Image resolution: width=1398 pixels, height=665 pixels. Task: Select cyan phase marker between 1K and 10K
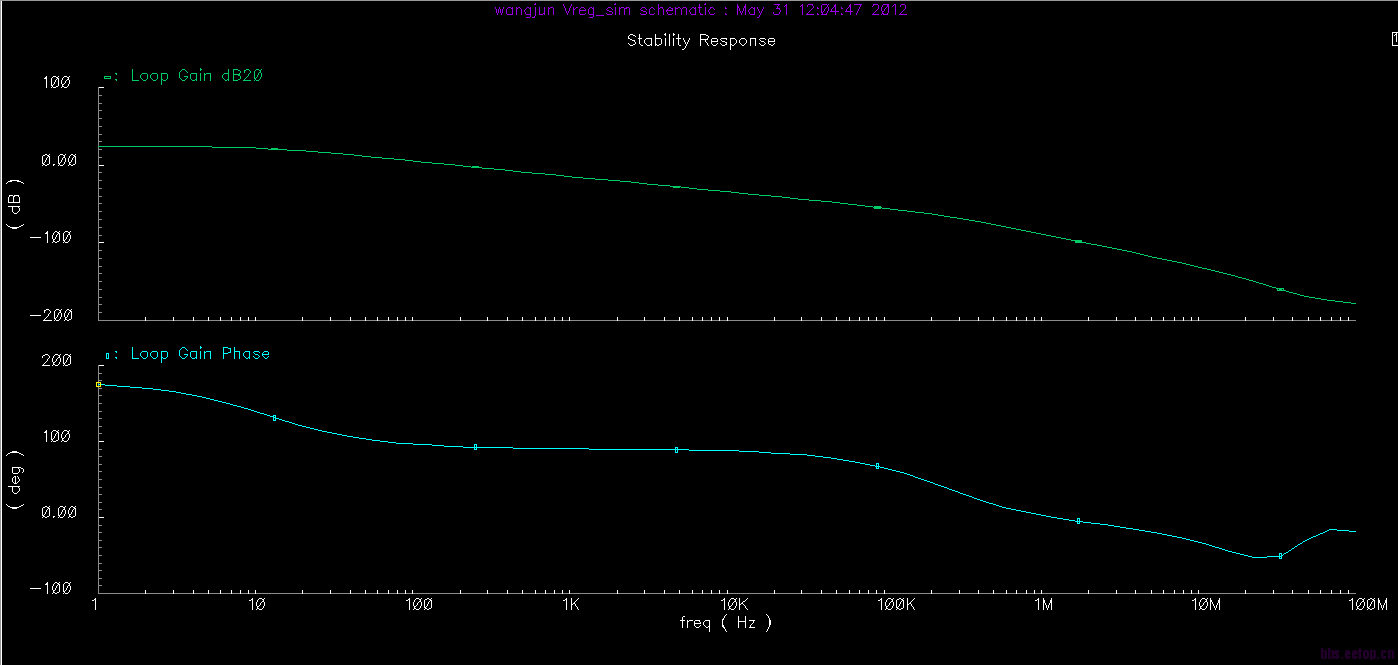click(676, 450)
